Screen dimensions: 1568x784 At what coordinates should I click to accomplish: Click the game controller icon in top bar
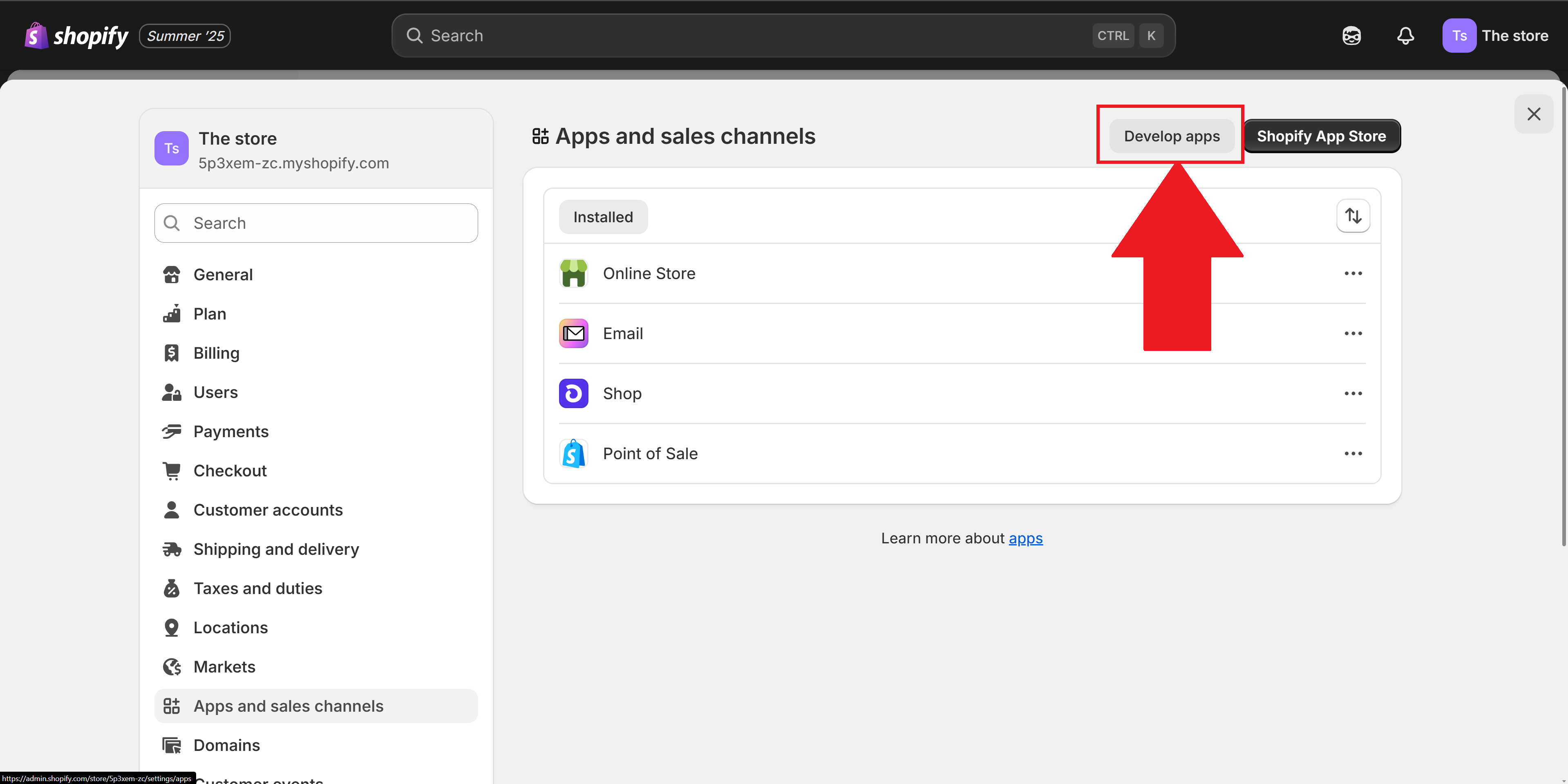click(x=1351, y=35)
